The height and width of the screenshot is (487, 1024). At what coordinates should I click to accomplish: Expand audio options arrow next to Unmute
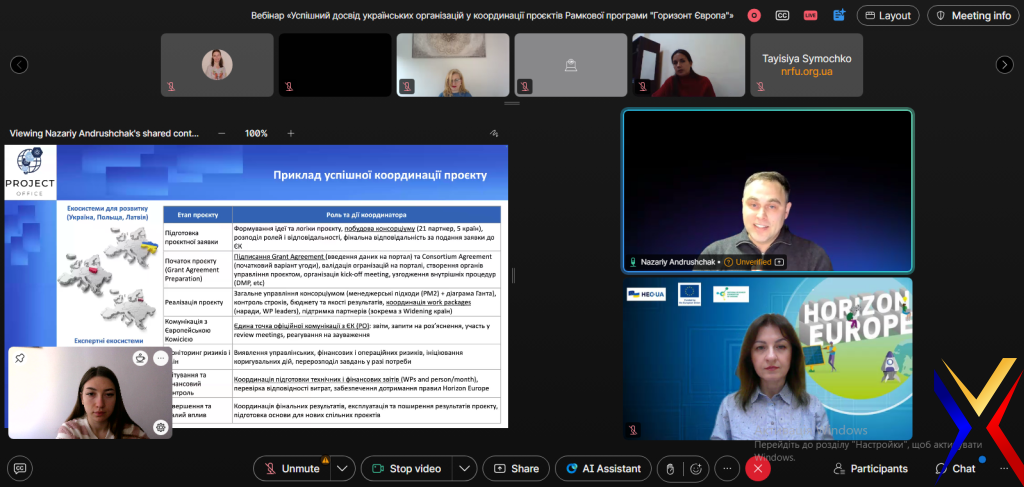[x=343, y=468]
